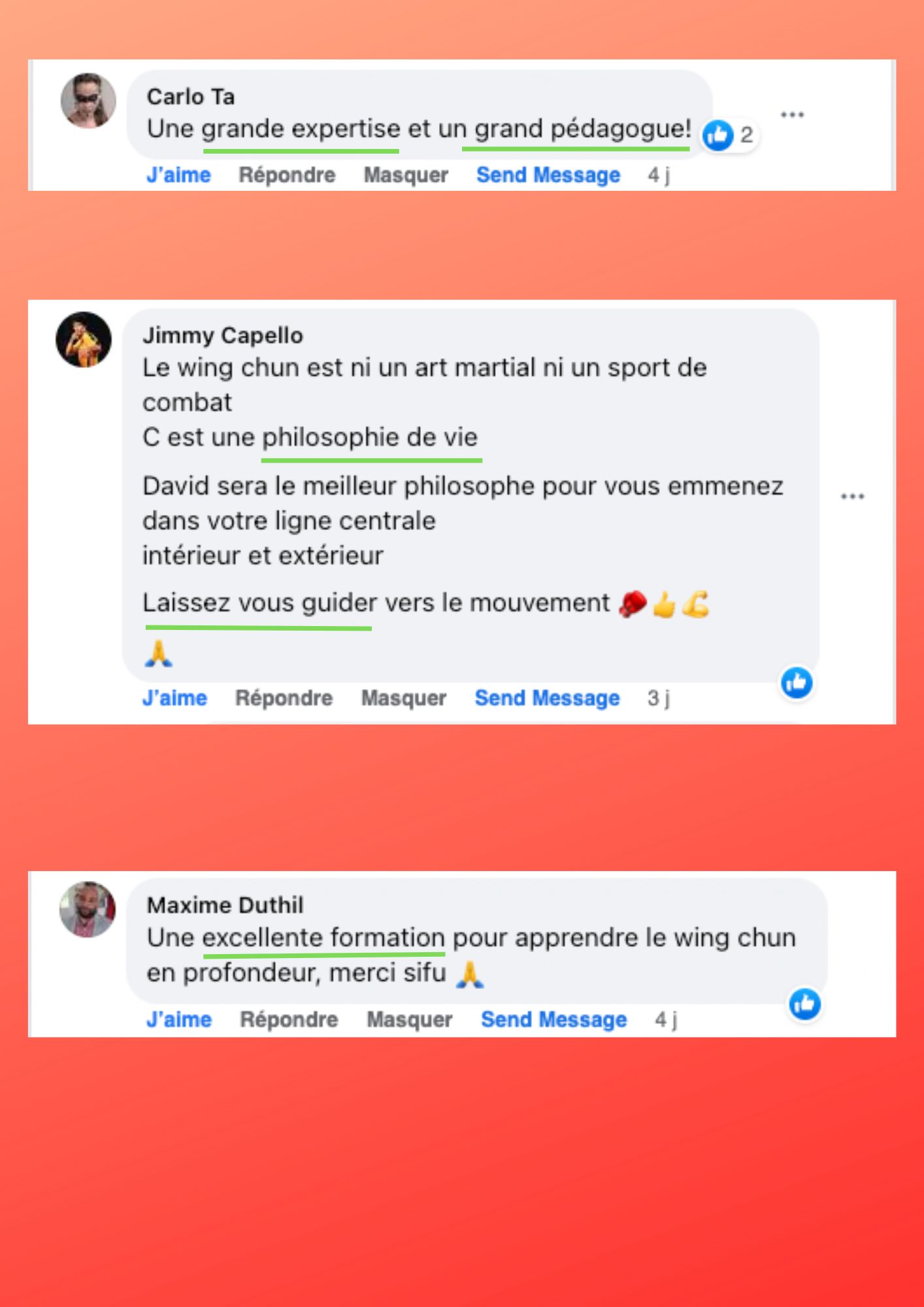The height and width of the screenshot is (1307, 924).
Task: Send Message to Maxime Duthil
Action: click(x=553, y=1019)
